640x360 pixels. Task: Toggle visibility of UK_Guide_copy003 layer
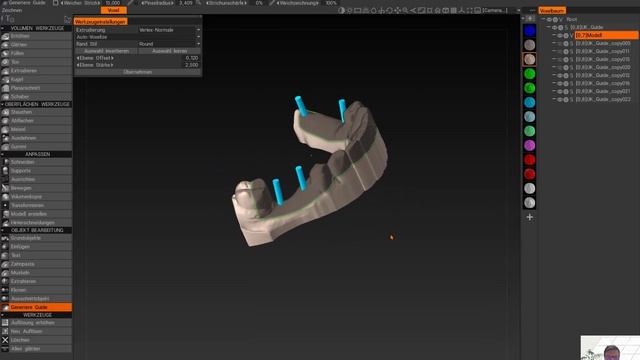pos(560,43)
